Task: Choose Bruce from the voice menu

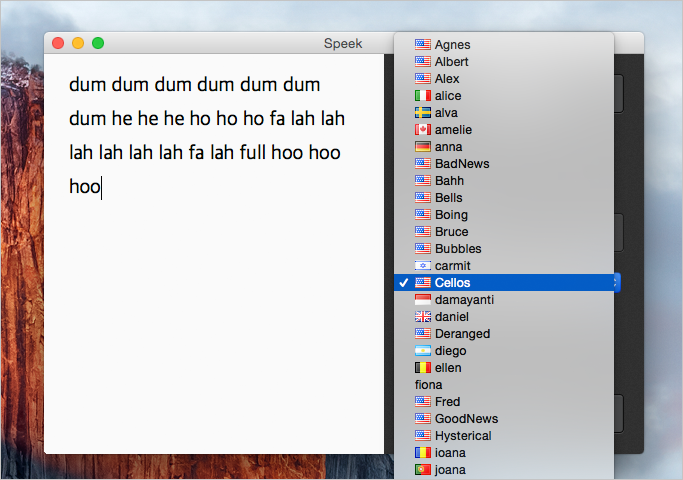Action: click(504, 231)
